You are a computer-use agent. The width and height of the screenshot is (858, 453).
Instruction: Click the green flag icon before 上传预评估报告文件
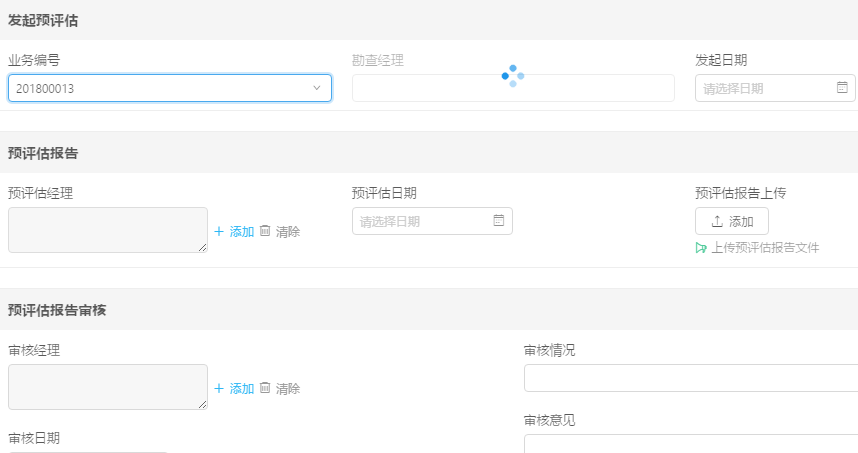pyautogui.click(x=700, y=248)
